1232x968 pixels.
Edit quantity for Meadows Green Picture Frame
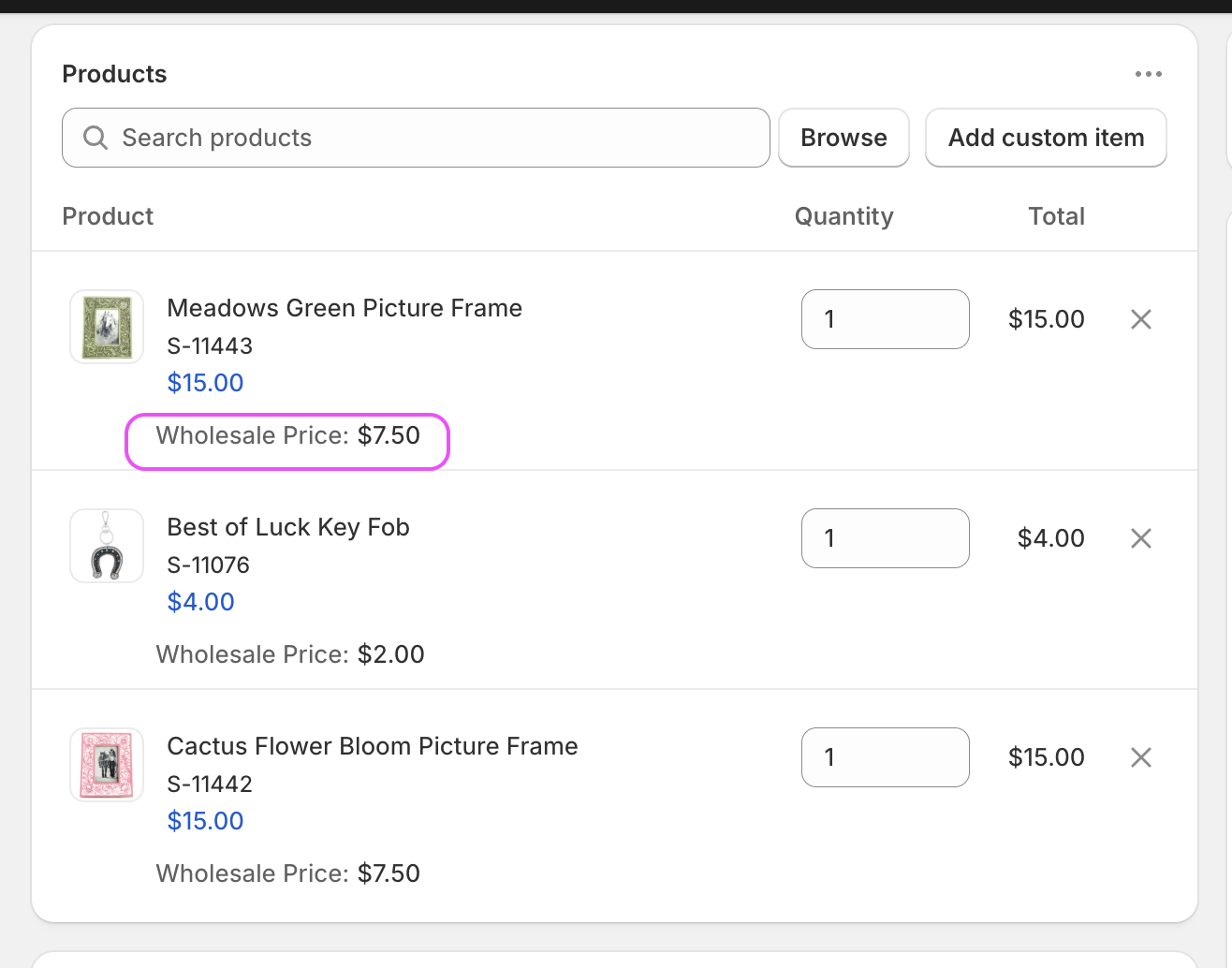click(x=885, y=319)
